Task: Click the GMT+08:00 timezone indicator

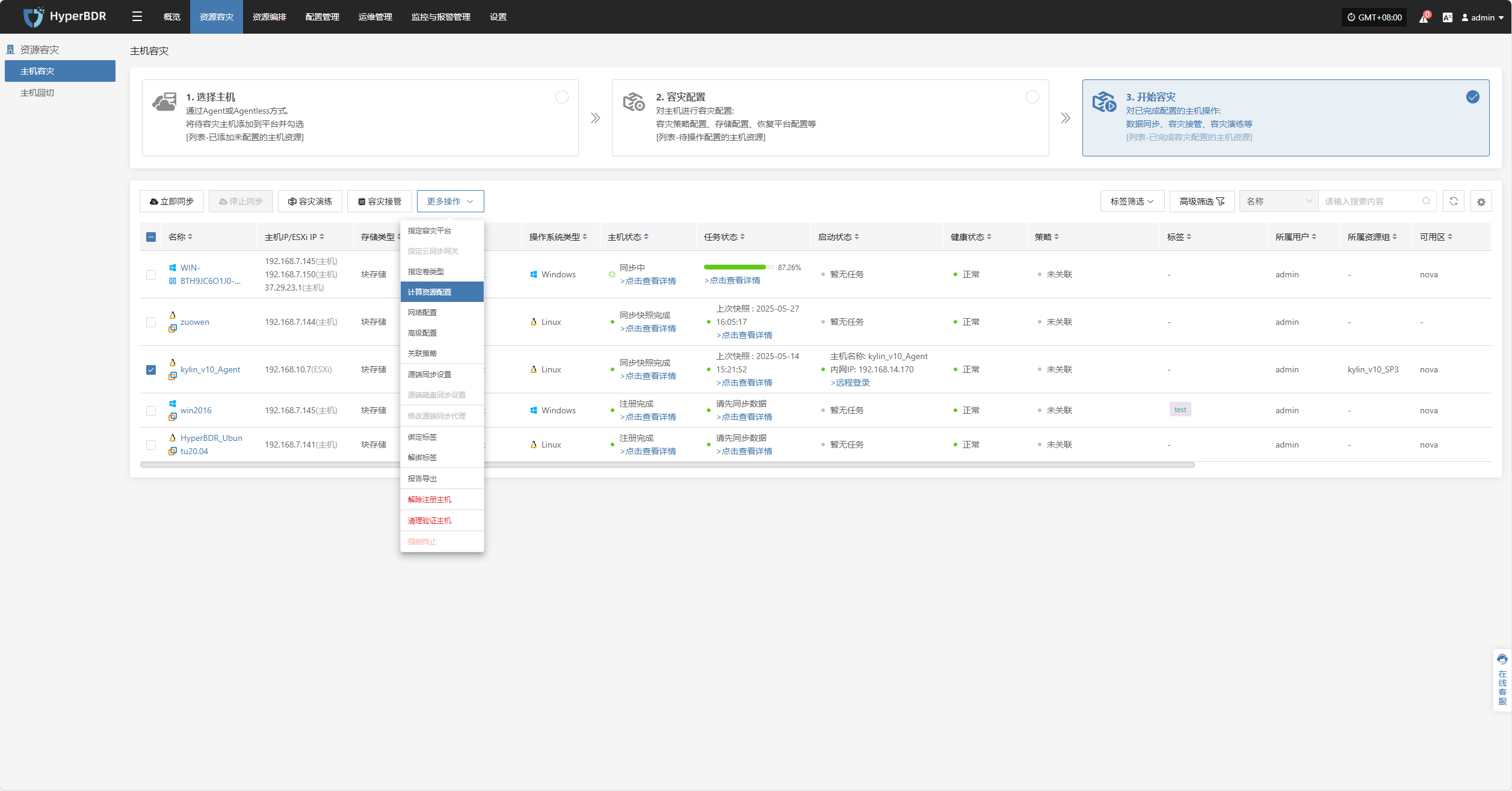Action: click(1374, 17)
